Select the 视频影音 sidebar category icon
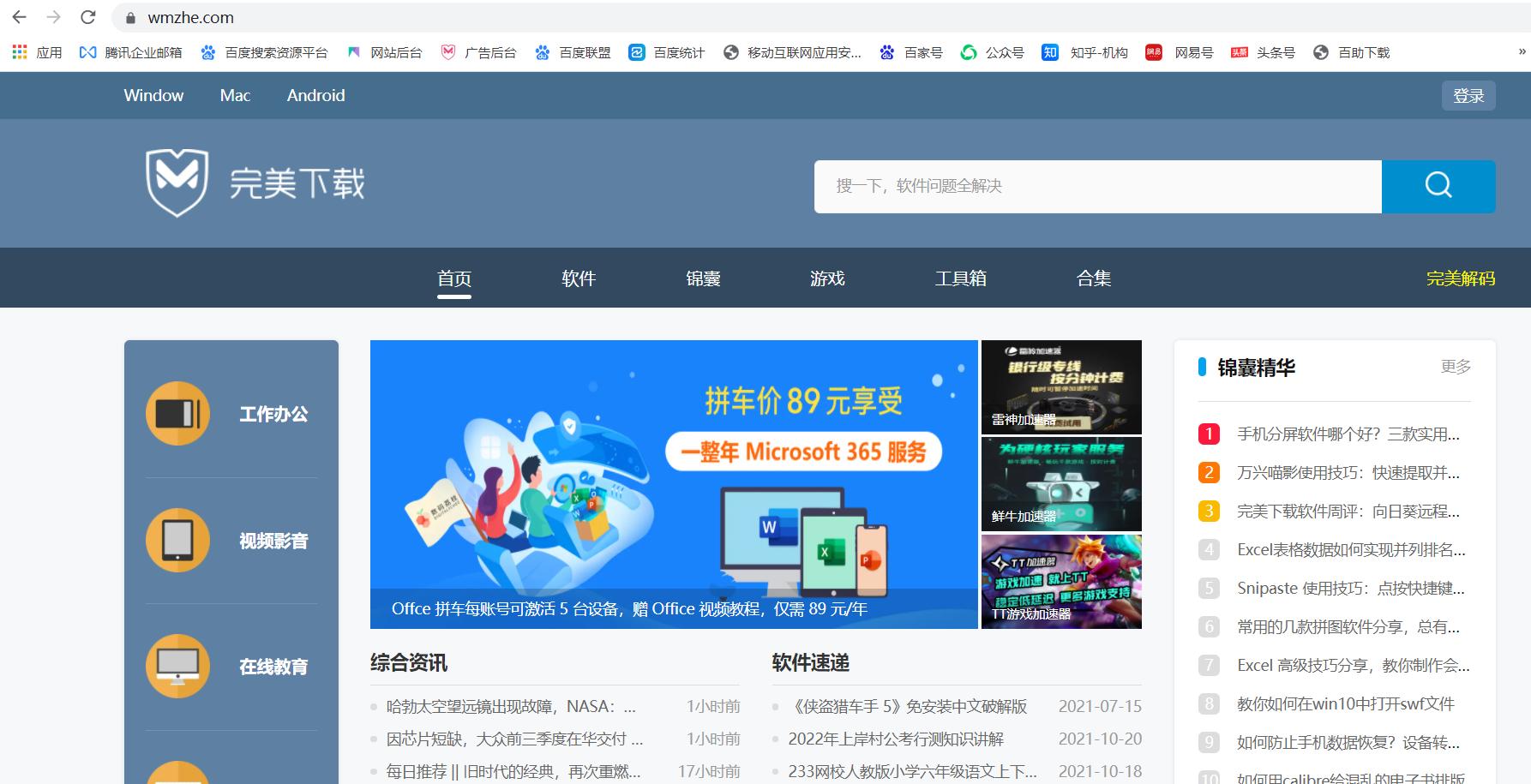The image size is (1531, 784). [177, 541]
